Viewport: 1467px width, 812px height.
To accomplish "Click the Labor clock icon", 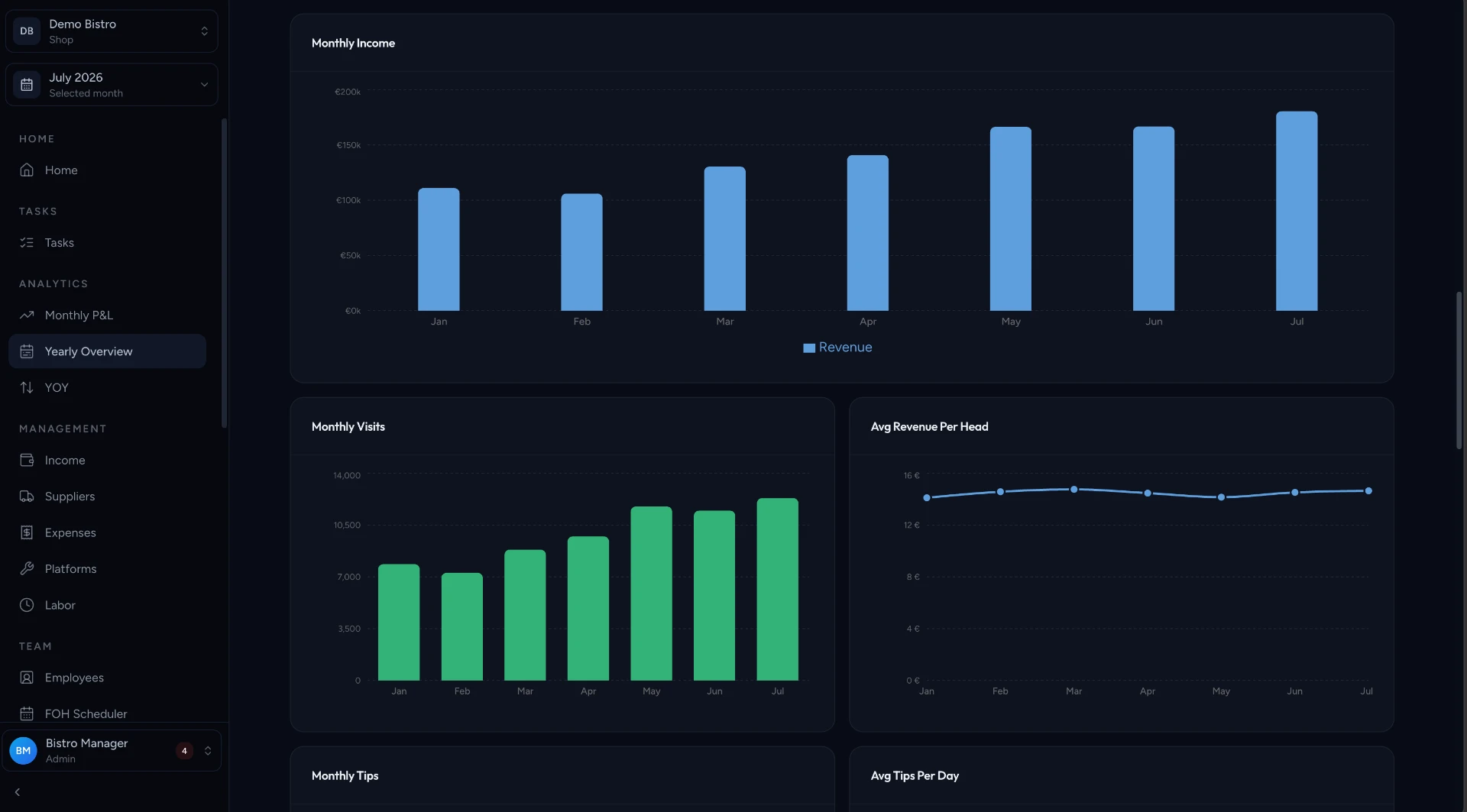I will [27, 605].
